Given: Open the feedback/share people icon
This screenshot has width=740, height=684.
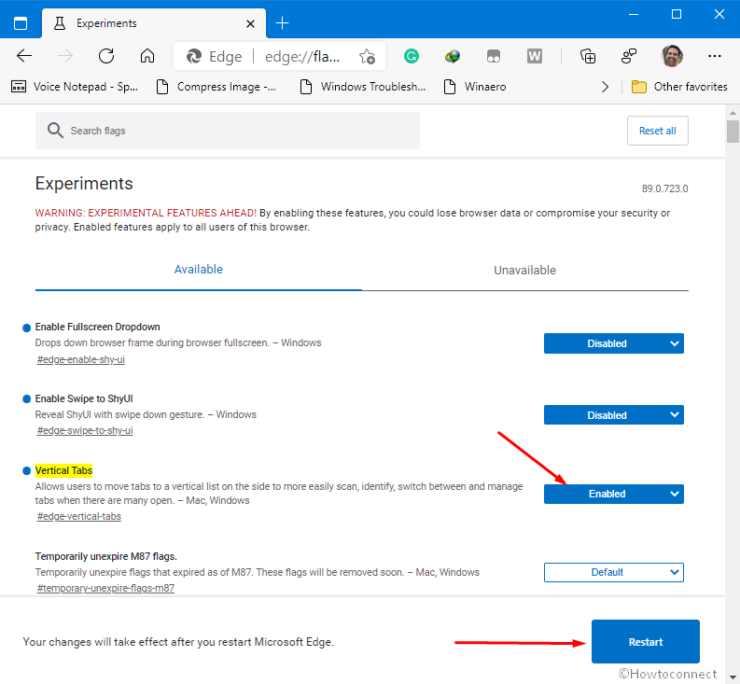Looking at the screenshot, I should [629, 56].
